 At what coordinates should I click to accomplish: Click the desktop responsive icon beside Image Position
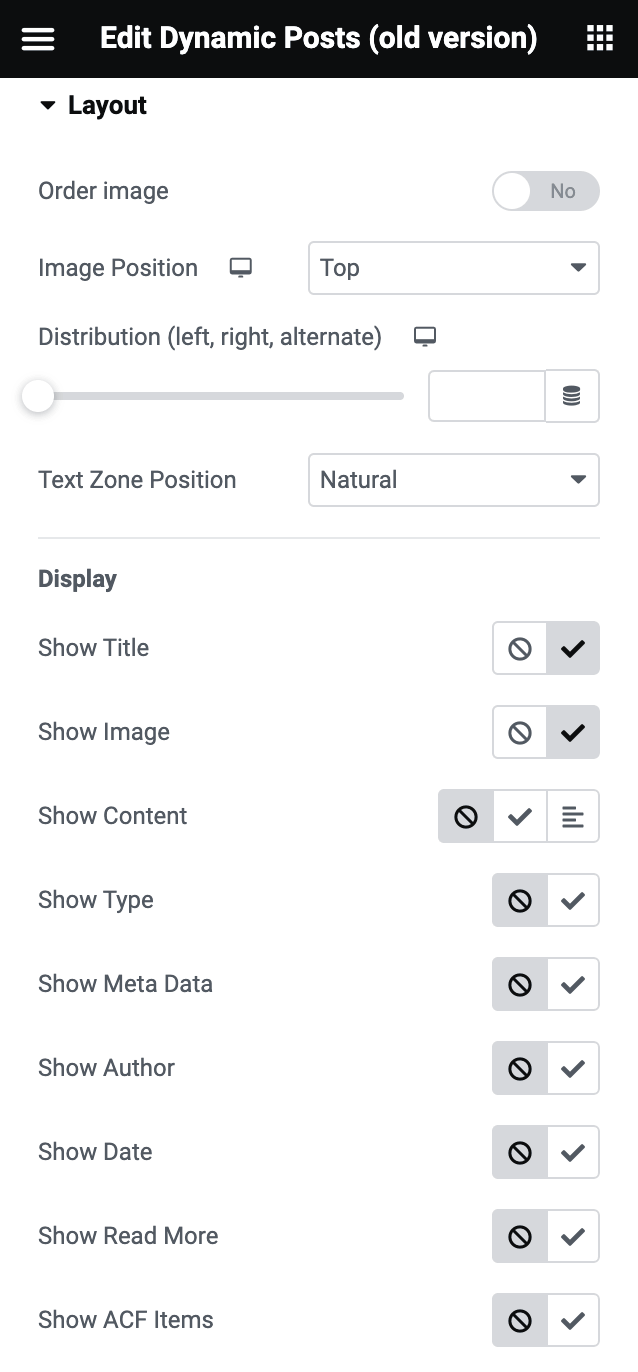240,268
